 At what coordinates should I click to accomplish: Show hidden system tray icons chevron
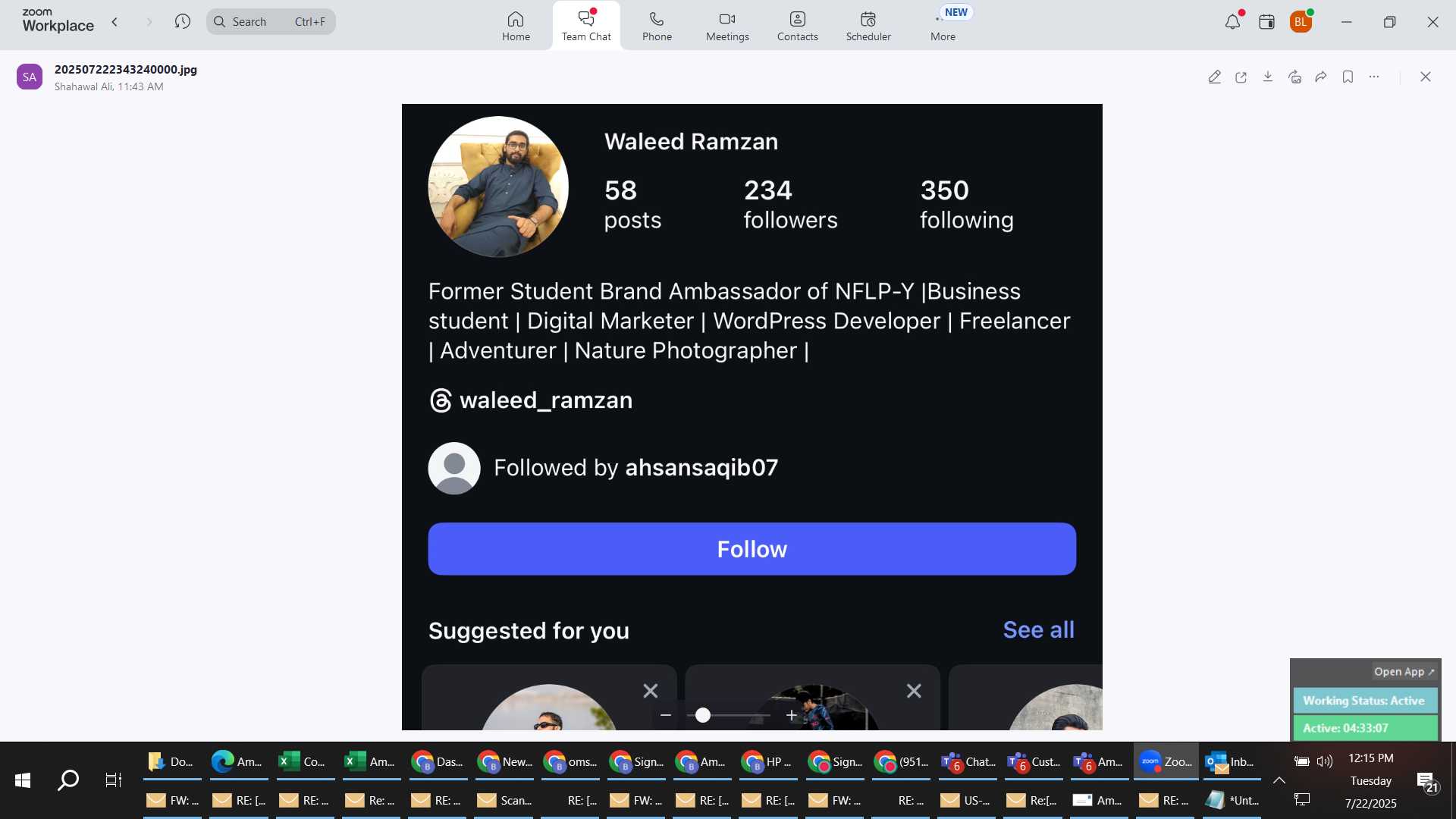click(x=1279, y=780)
